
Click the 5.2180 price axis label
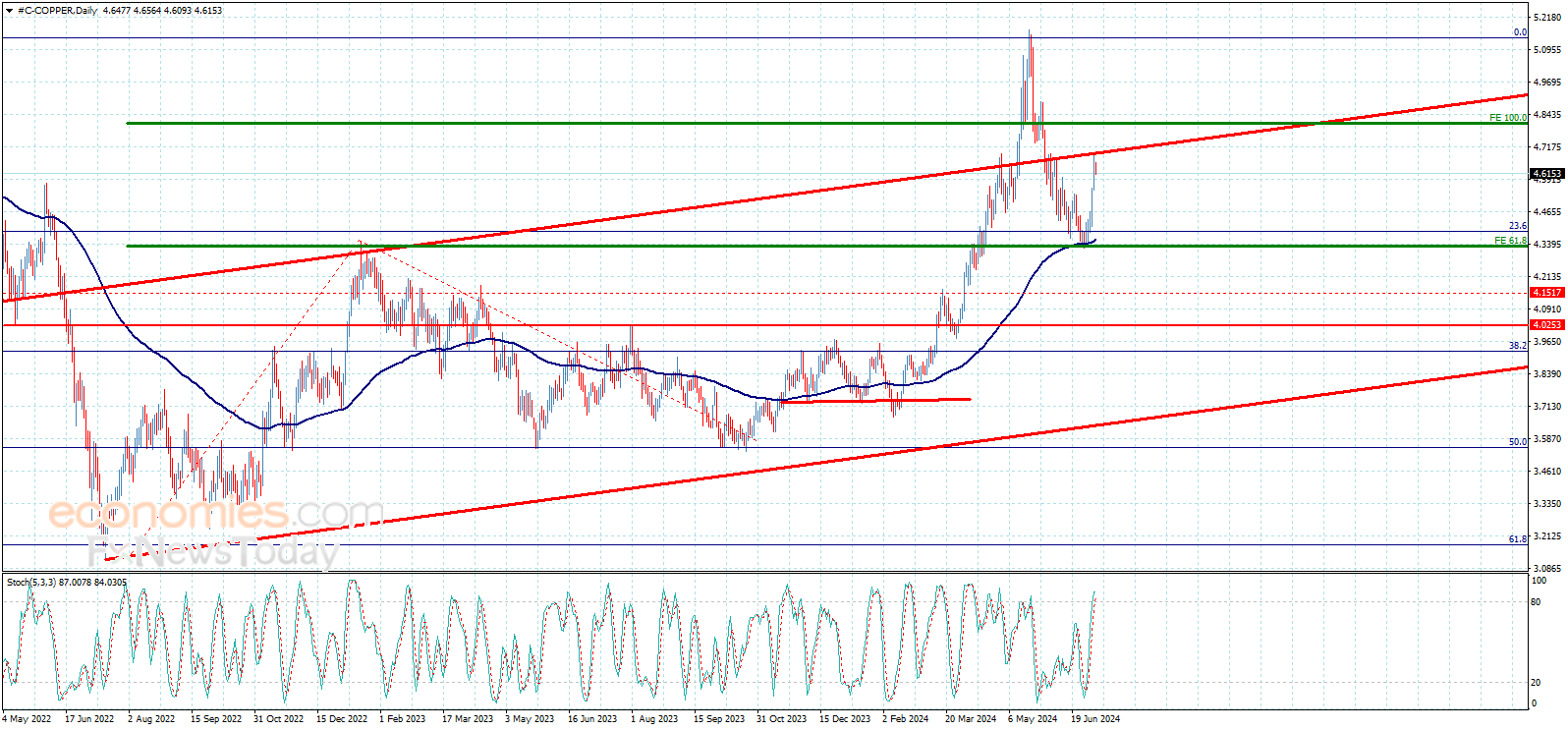[1548, 17]
